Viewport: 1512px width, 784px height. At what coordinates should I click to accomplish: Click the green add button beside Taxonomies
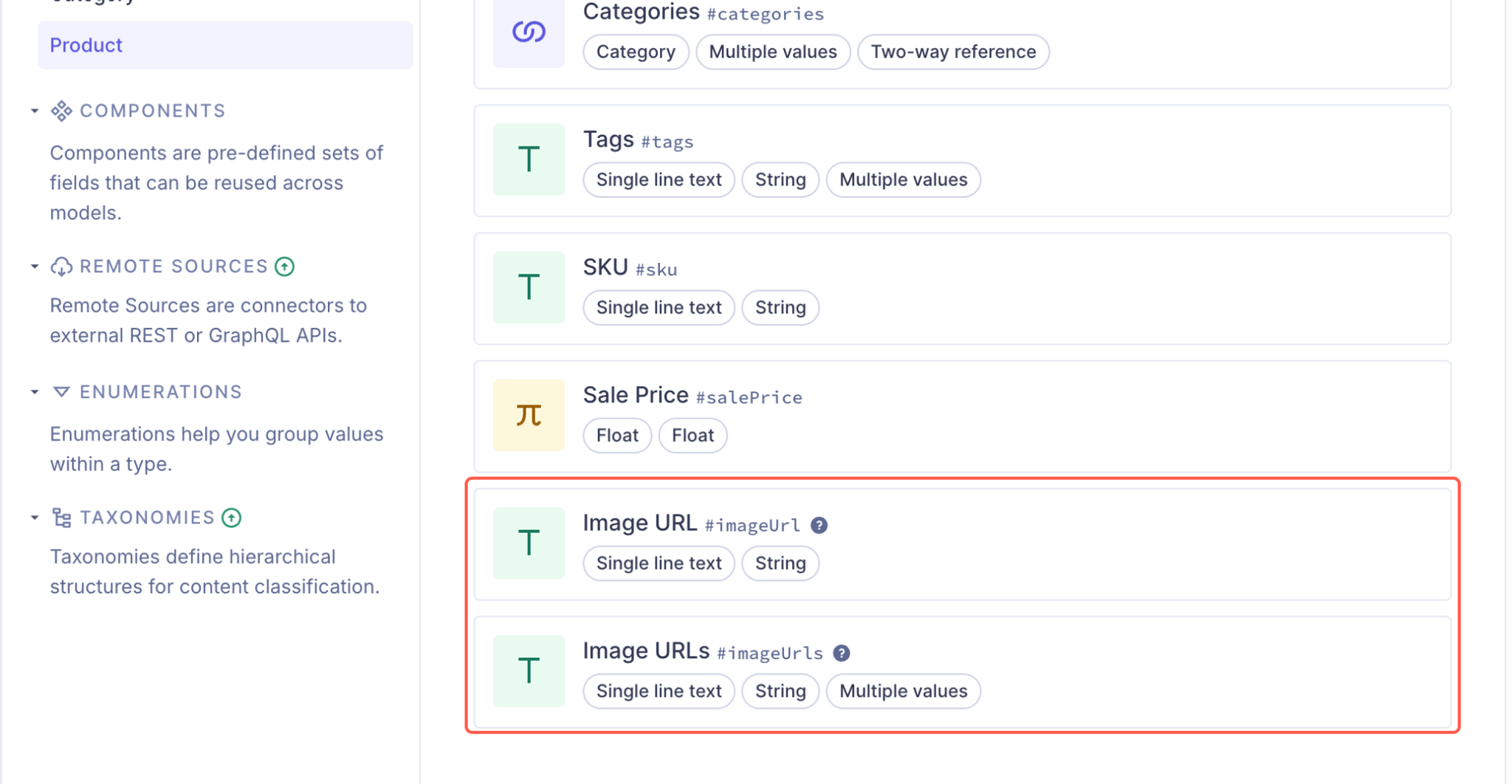pos(231,517)
